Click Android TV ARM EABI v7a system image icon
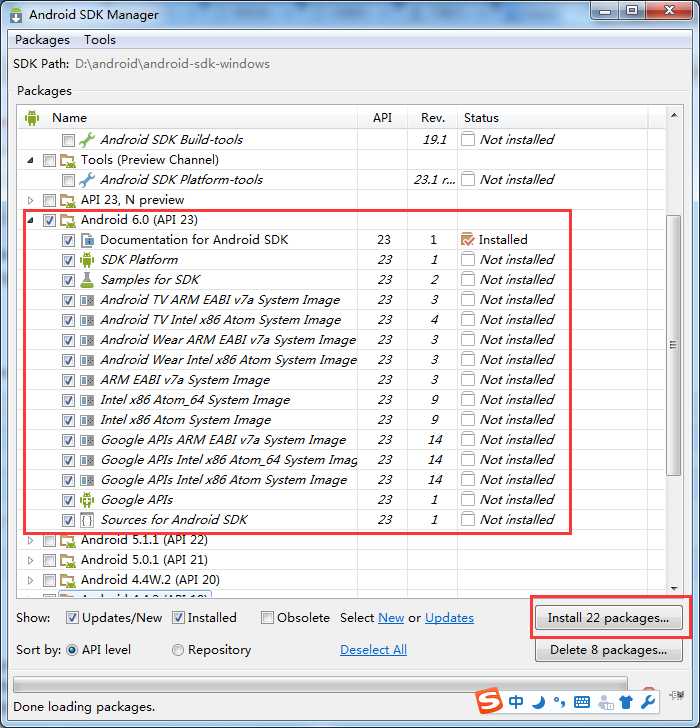 pyautogui.click(x=87, y=300)
